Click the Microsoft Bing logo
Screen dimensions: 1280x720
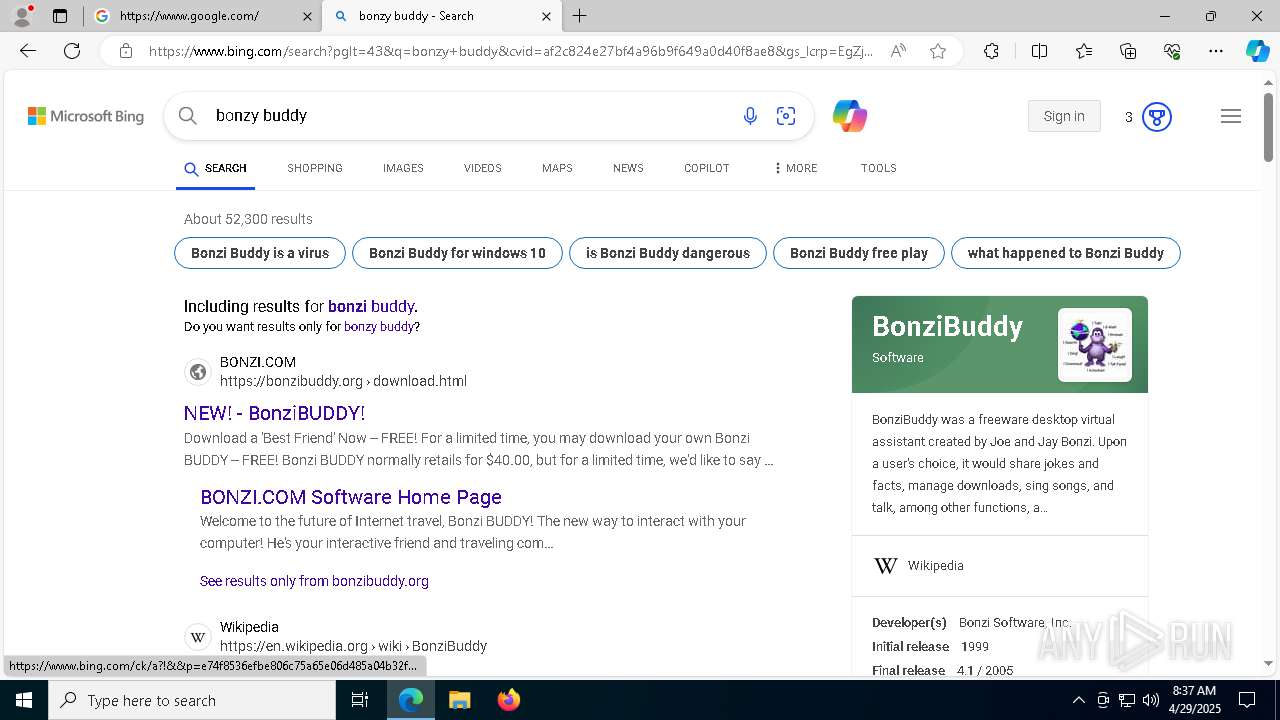(x=86, y=116)
